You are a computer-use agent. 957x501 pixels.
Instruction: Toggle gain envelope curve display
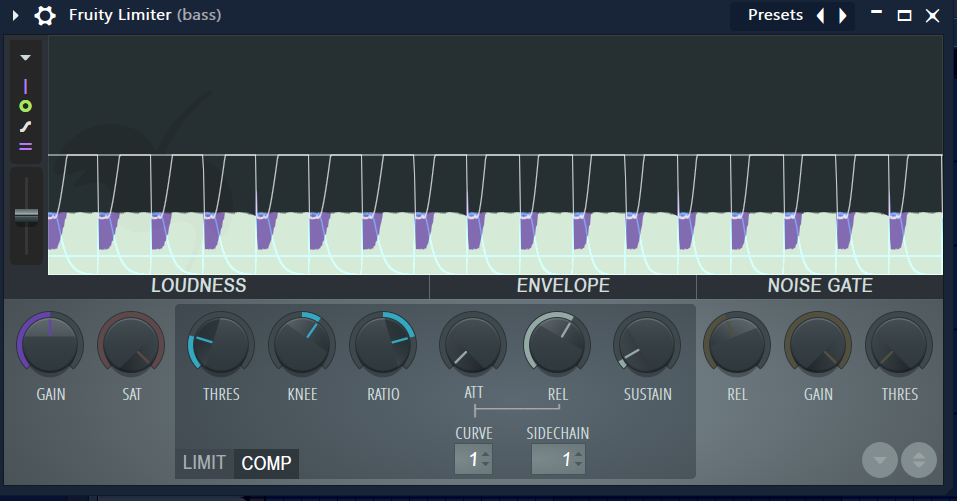coord(25,126)
